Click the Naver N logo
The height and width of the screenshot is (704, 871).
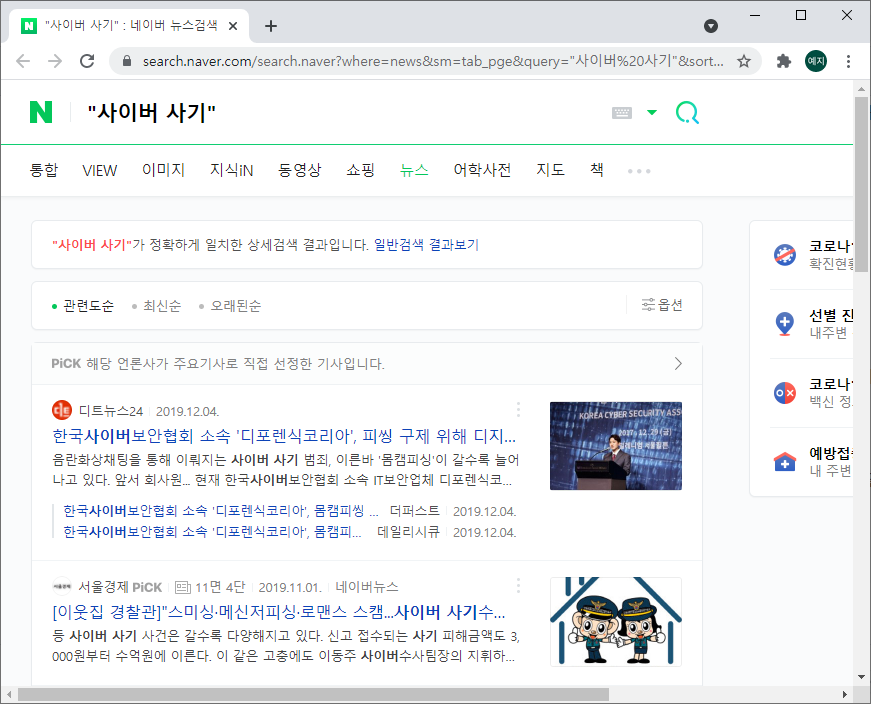[40, 111]
